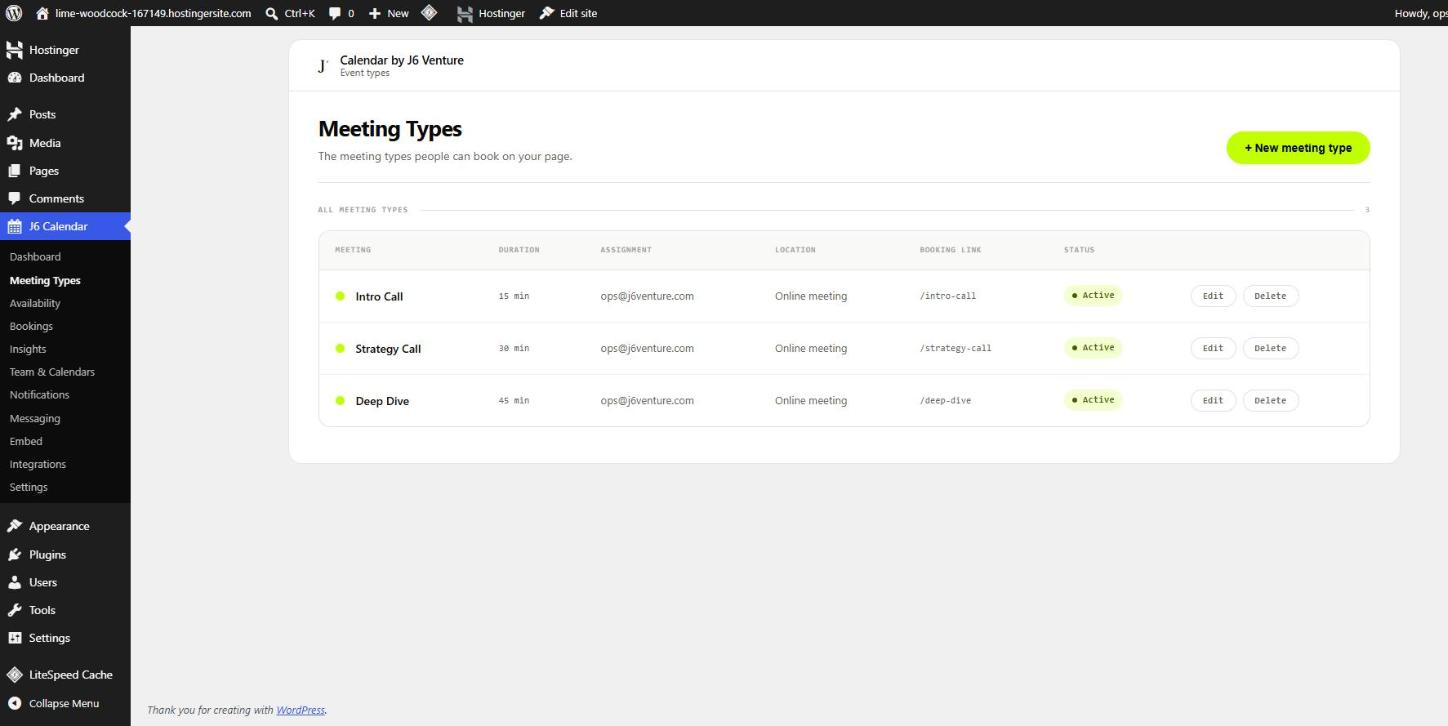Open the Posts menu
This screenshot has width=1448, height=726.
click(x=65, y=115)
